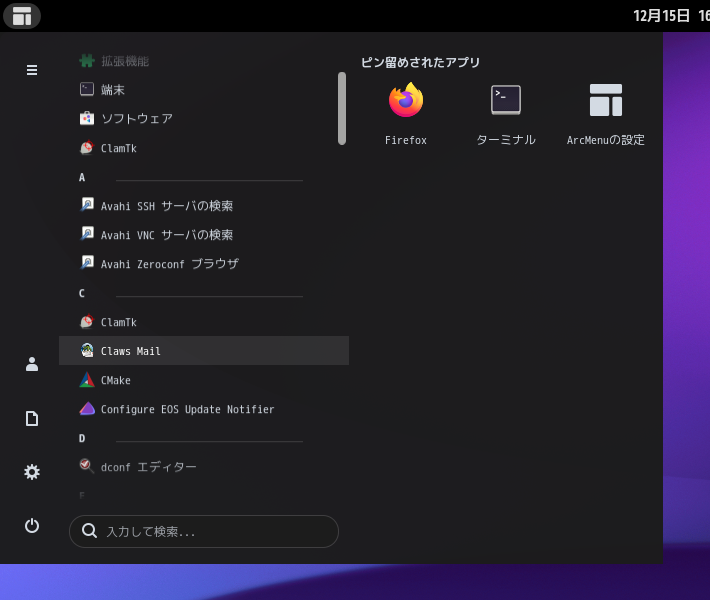Open 端末 from the app list
The width and height of the screenshot is (710, 600).
click(204, 90)
